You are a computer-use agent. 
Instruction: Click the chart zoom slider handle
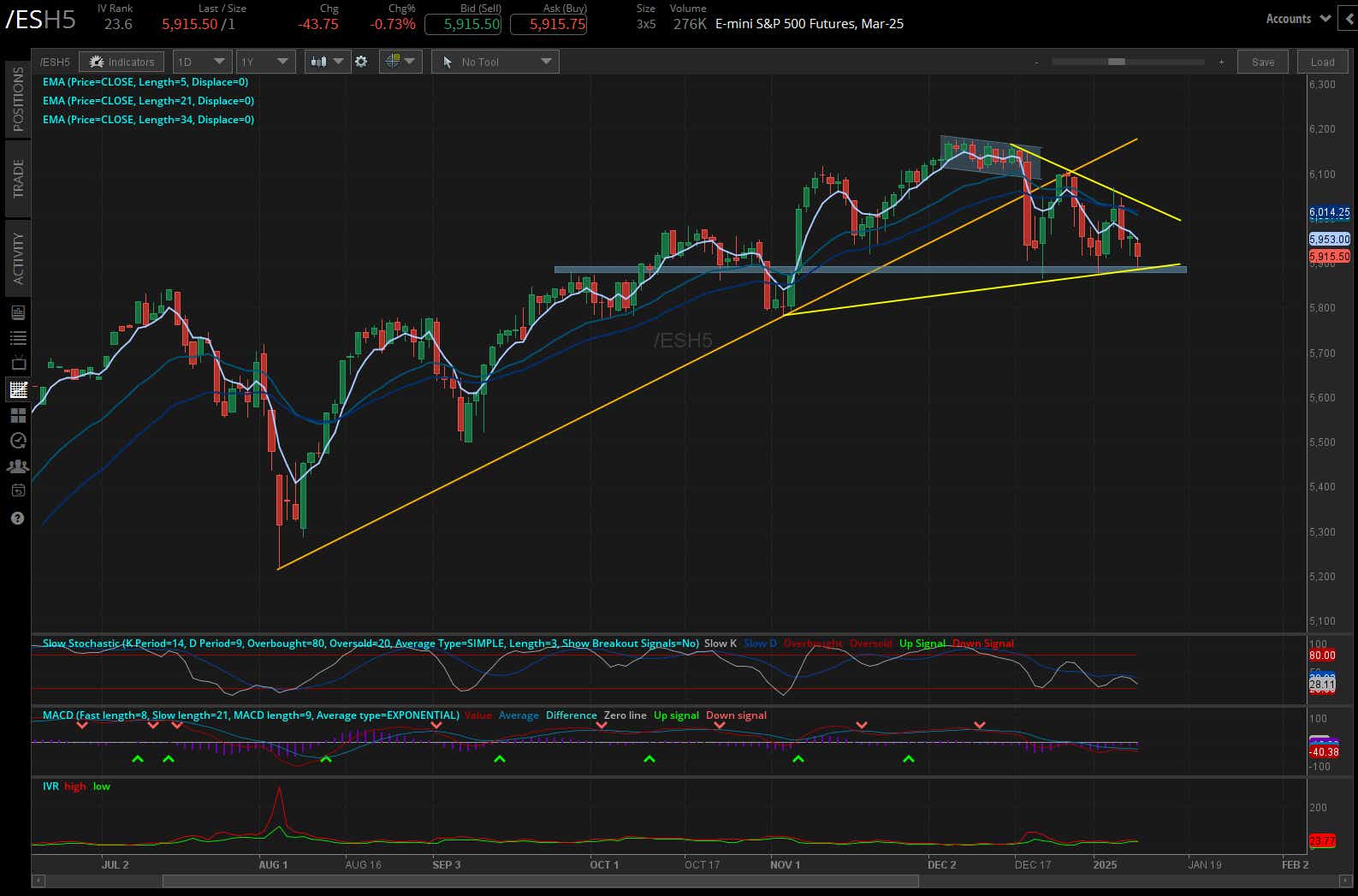tap(1116, 62)
